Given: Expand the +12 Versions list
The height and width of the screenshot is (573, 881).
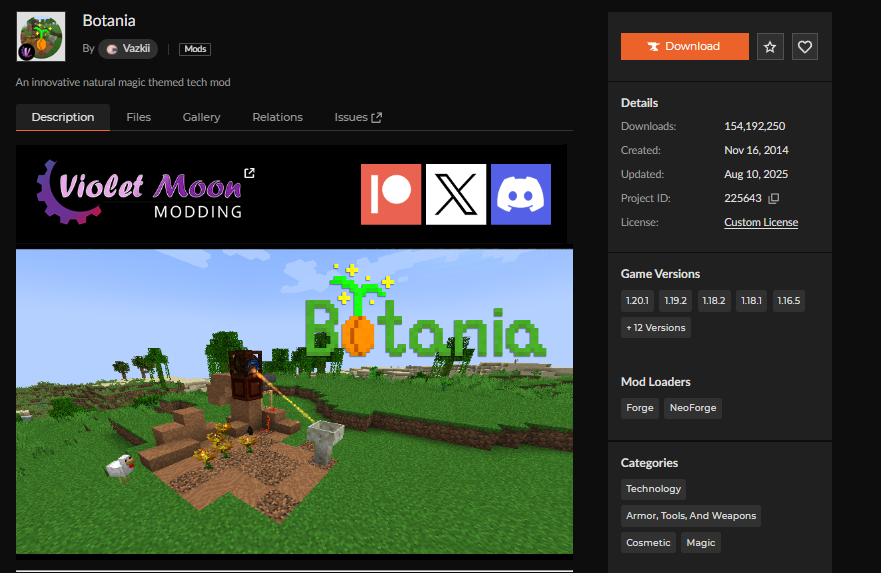Looking at the screenshot, I should point(656,328).
